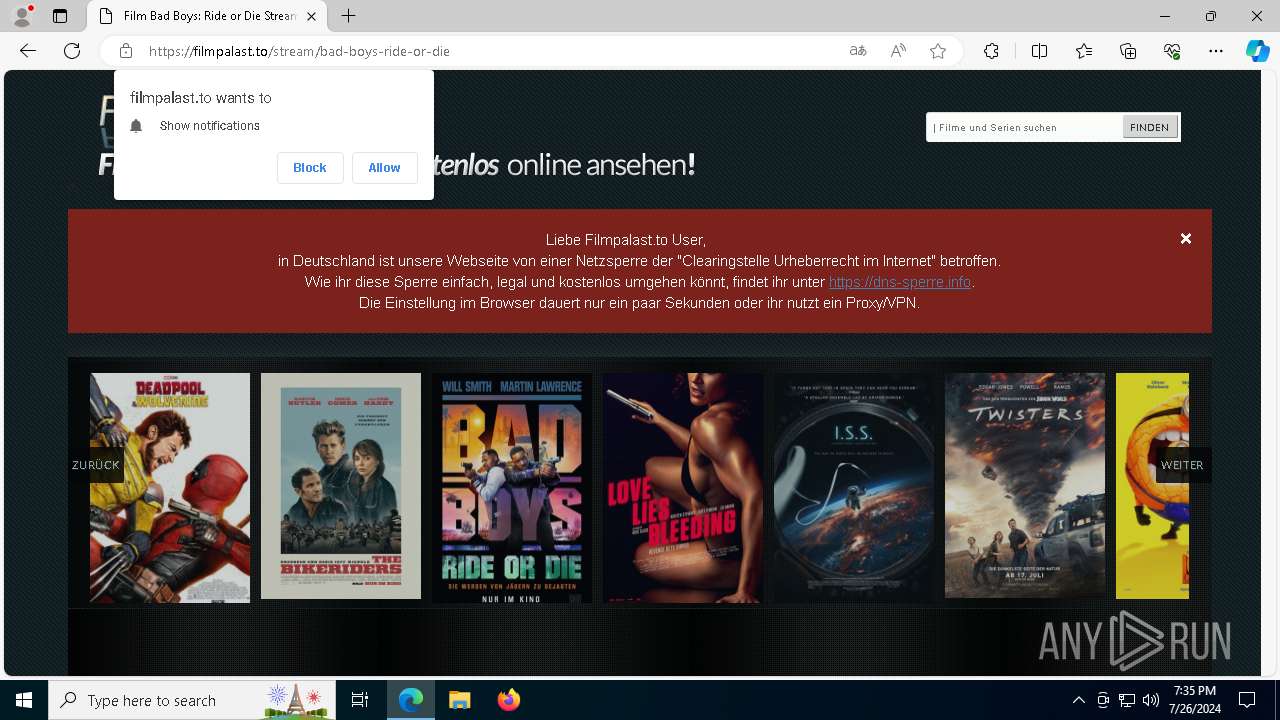Refresh the current page
1280x720 pixels.
point(72,51)
